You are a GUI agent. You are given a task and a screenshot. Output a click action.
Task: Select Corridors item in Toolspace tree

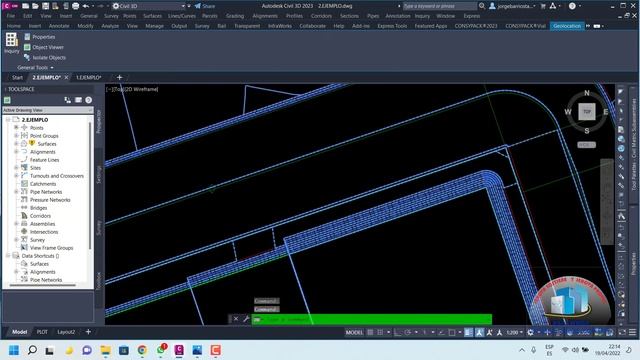[40, 216]
